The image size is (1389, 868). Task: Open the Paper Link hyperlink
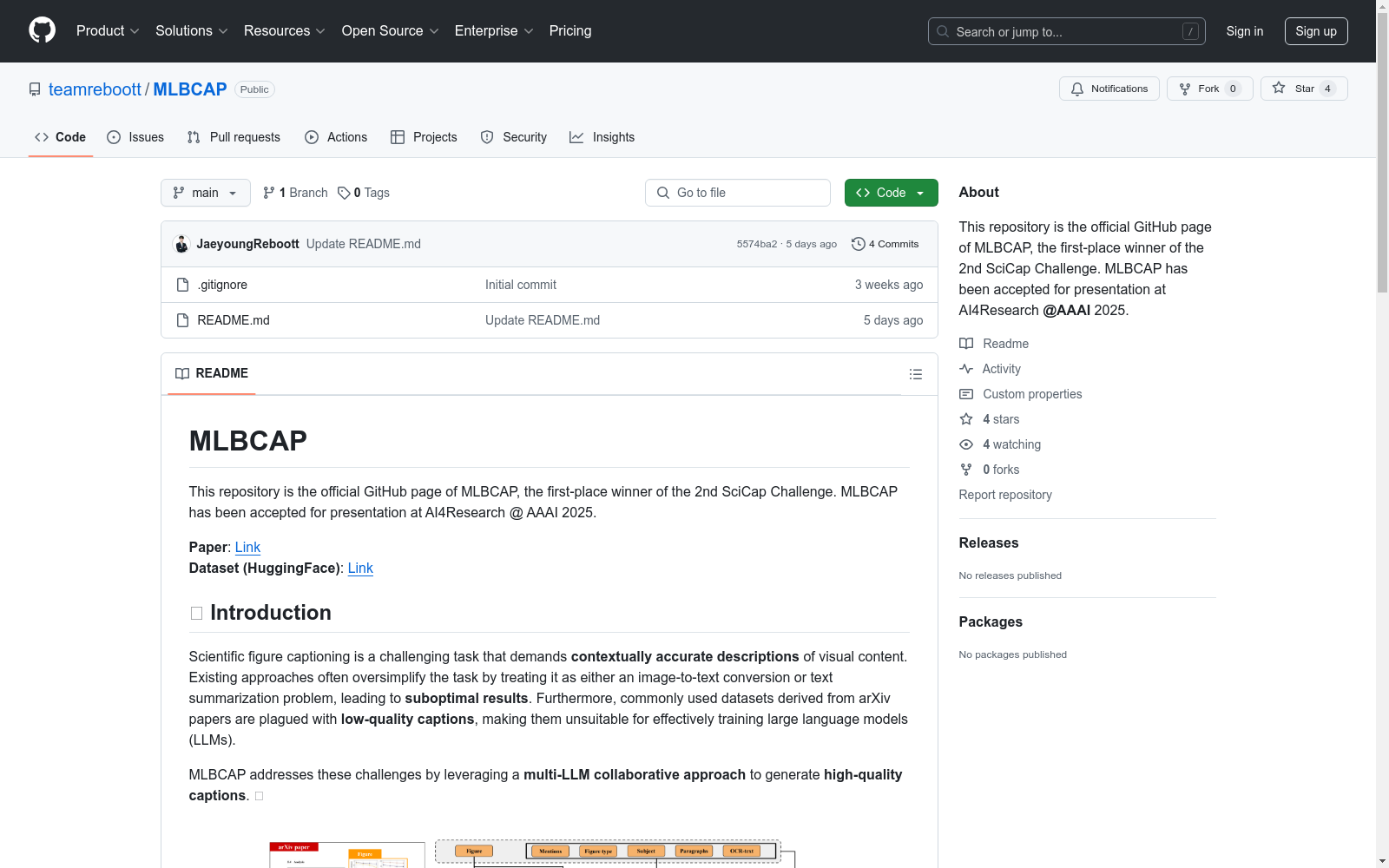click(247, 547)
